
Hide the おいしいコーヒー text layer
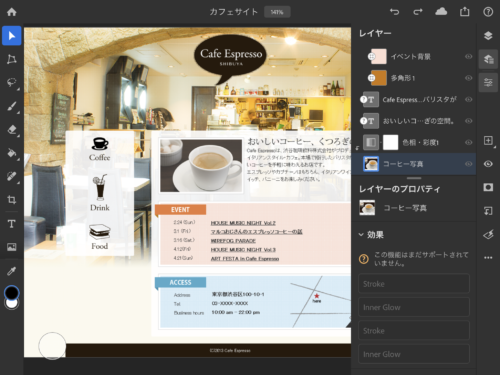(x=468, y=121)
